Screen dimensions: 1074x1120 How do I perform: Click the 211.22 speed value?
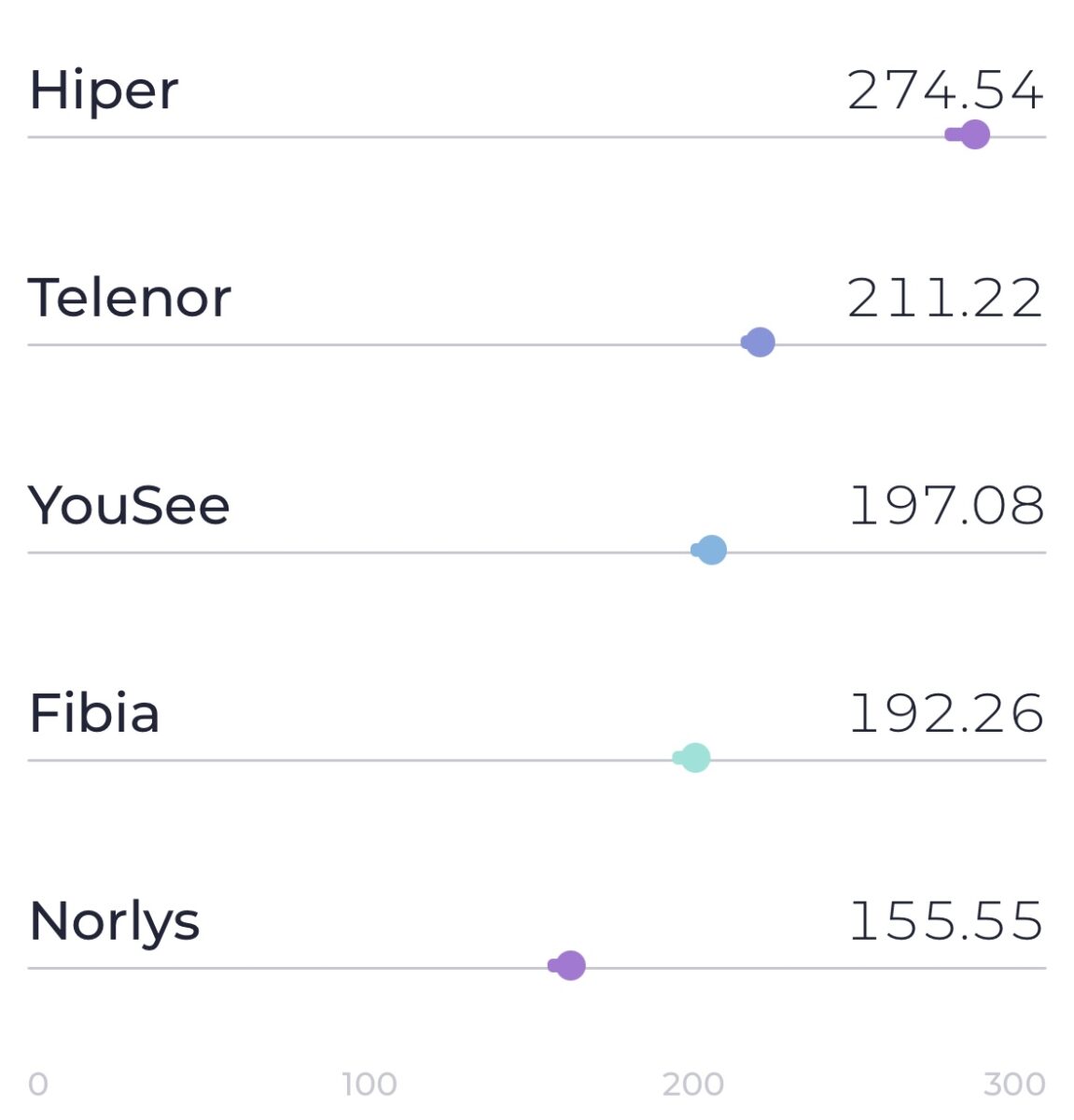[x=945, y=299]
